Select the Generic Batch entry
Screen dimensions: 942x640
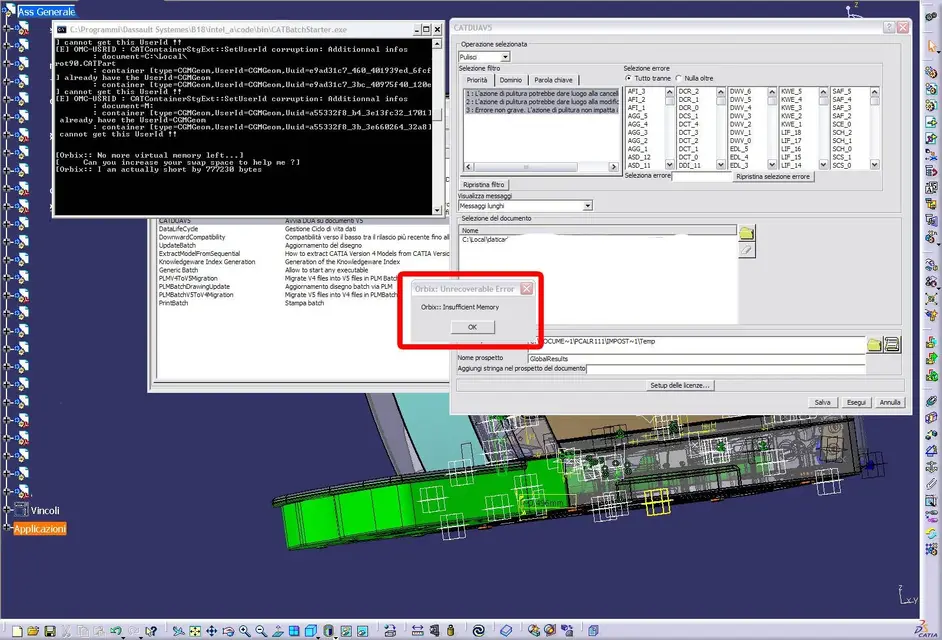(178, 270)
